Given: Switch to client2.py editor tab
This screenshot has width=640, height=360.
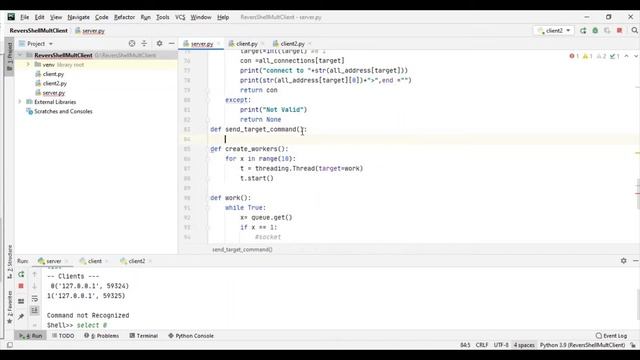Looking at the screenshot, I should [x=292, y=44].
